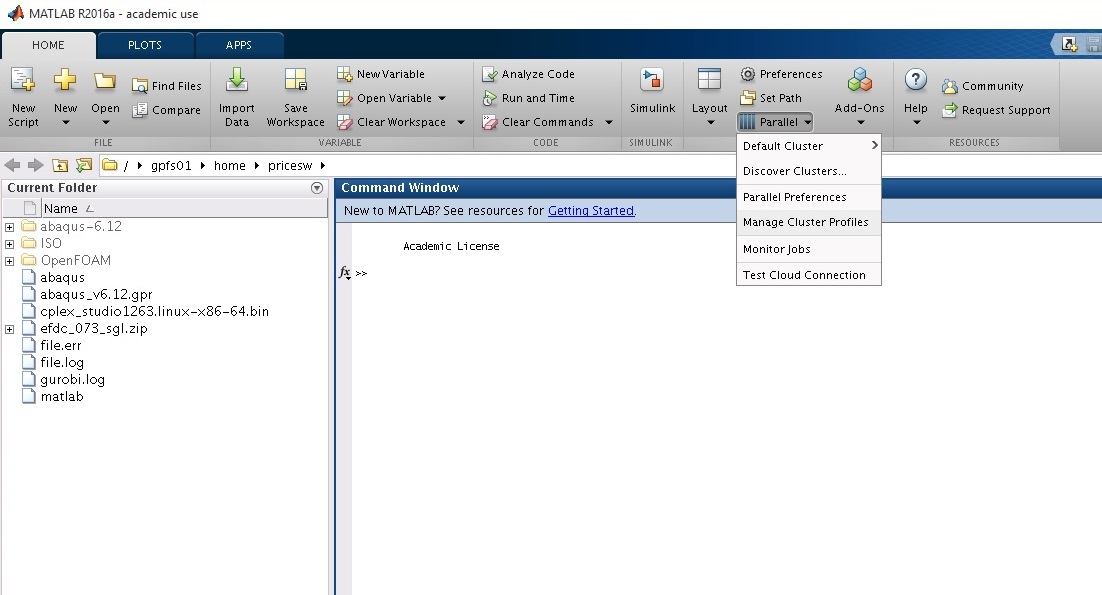Open the Clear Workspace dropdown arrow
This screenshot has height=595, width=1102.
(461, 122)
